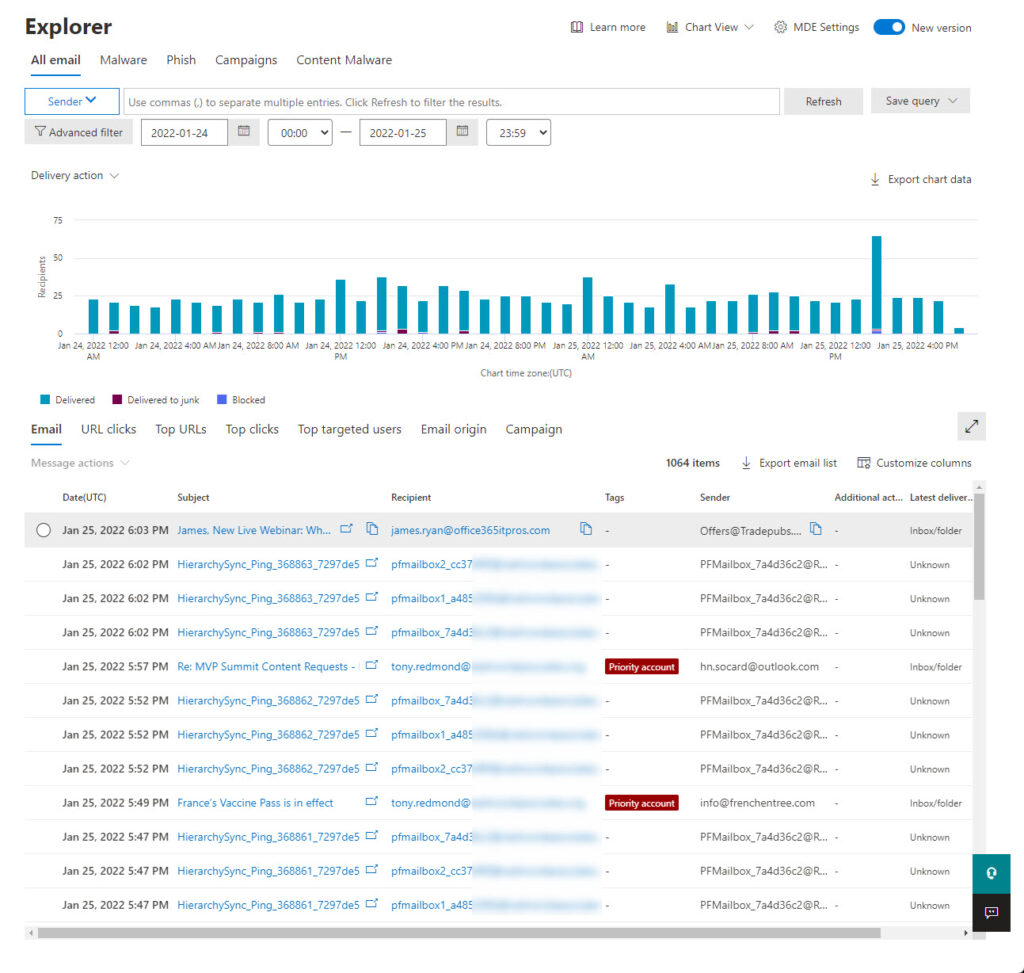Click the Chart View bar chart icon
Viewport: 1024px width, 973px height.
pos(672,27)
